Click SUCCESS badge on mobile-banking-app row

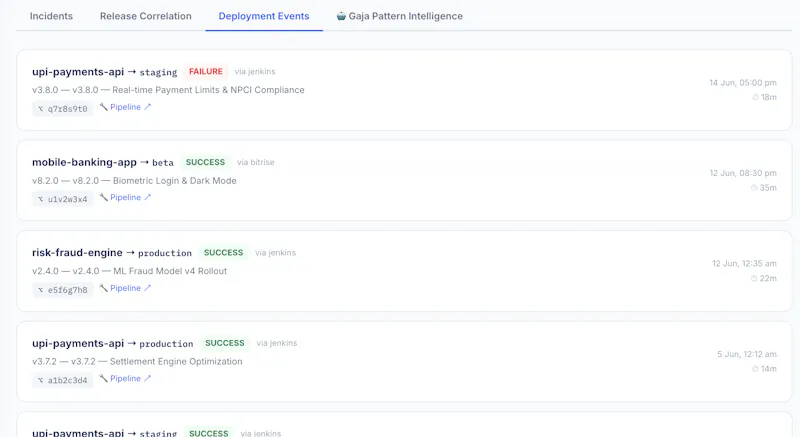click(x=205, y=162)
